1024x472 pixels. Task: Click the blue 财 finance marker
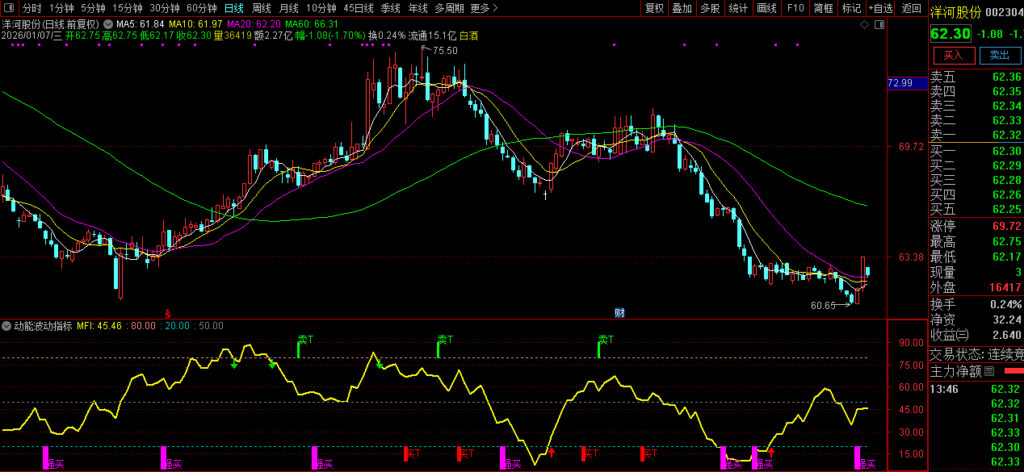(619, 312)
